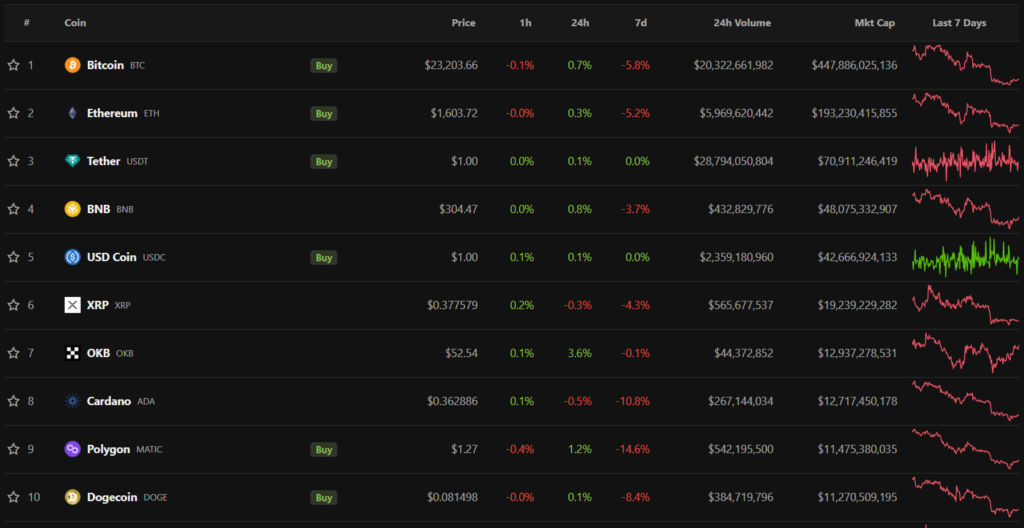Sort by the 1h change column
Viewport: 1024px width, 528px height.
(x=526, y=23)
